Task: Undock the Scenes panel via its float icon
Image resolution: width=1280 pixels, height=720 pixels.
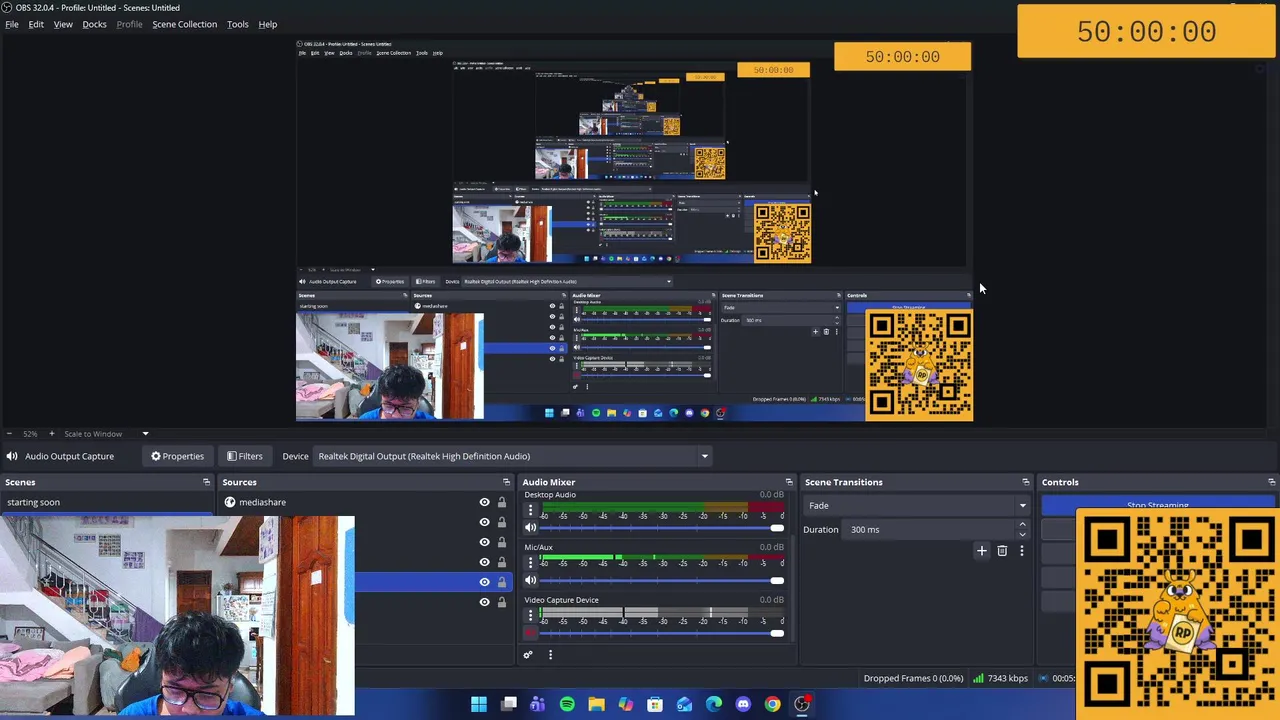Action: point(207,482)
